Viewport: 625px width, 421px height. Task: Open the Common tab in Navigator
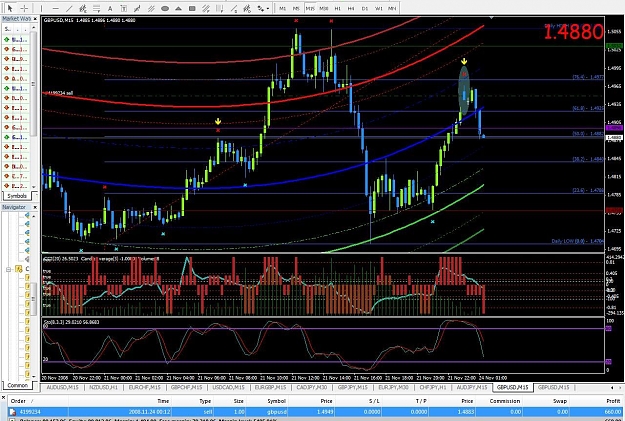(x=18, y=385)
